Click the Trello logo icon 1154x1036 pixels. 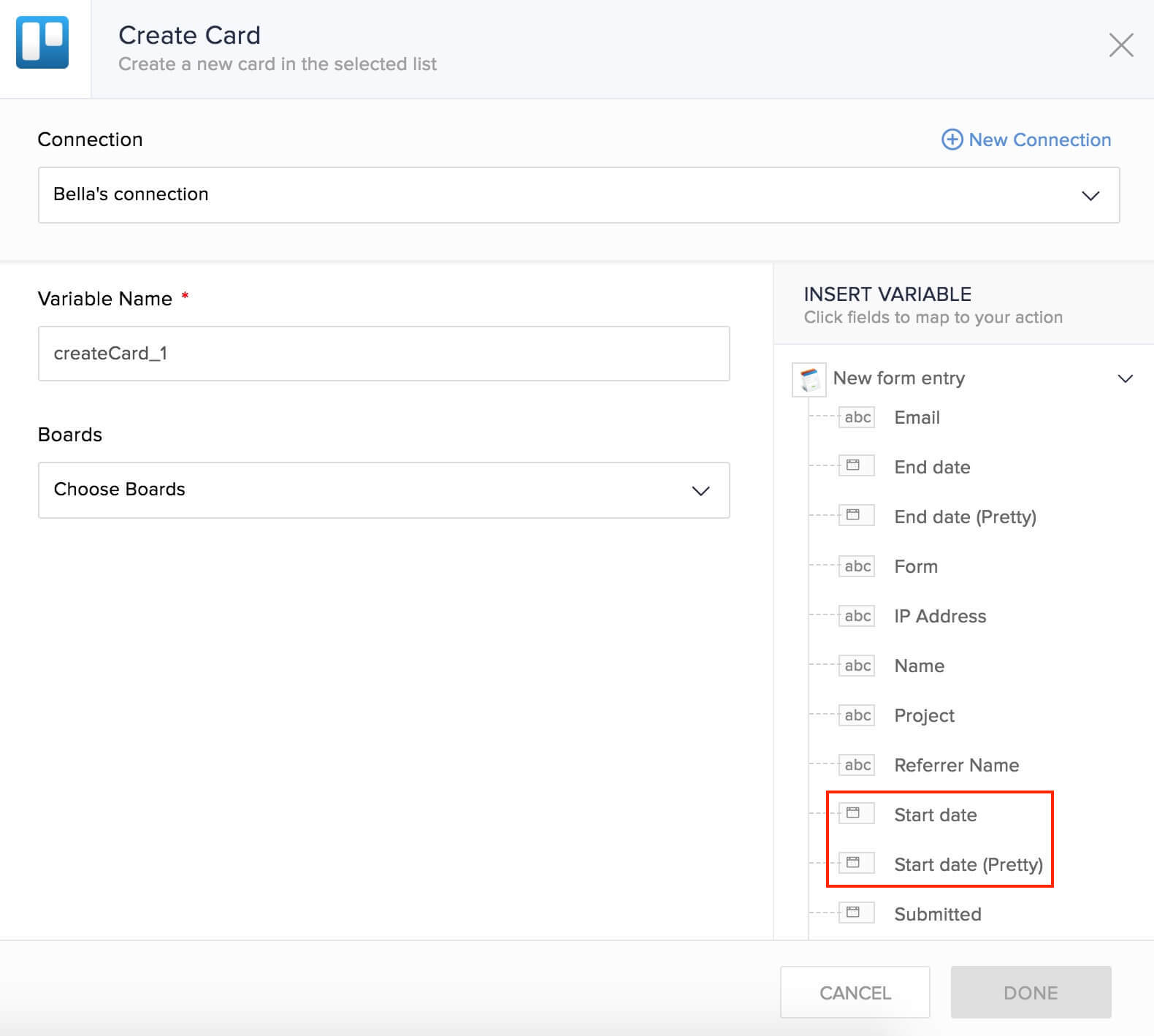click(x=42, y=42)
